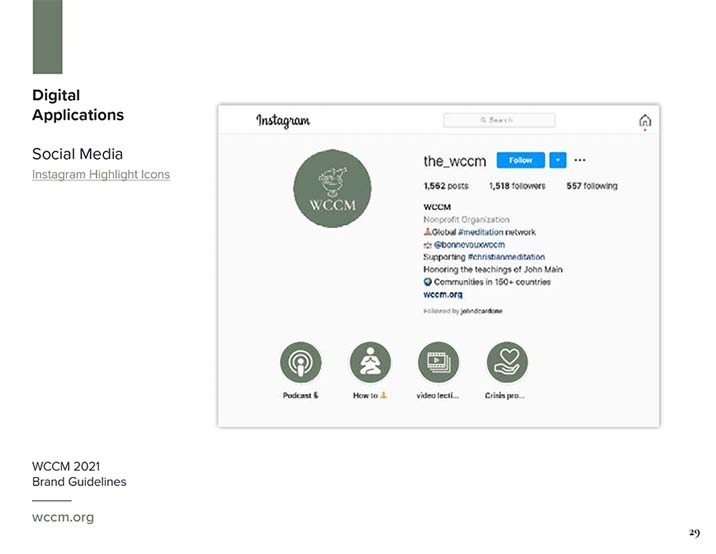Click the 1,562 posts count

coord(446,186)
